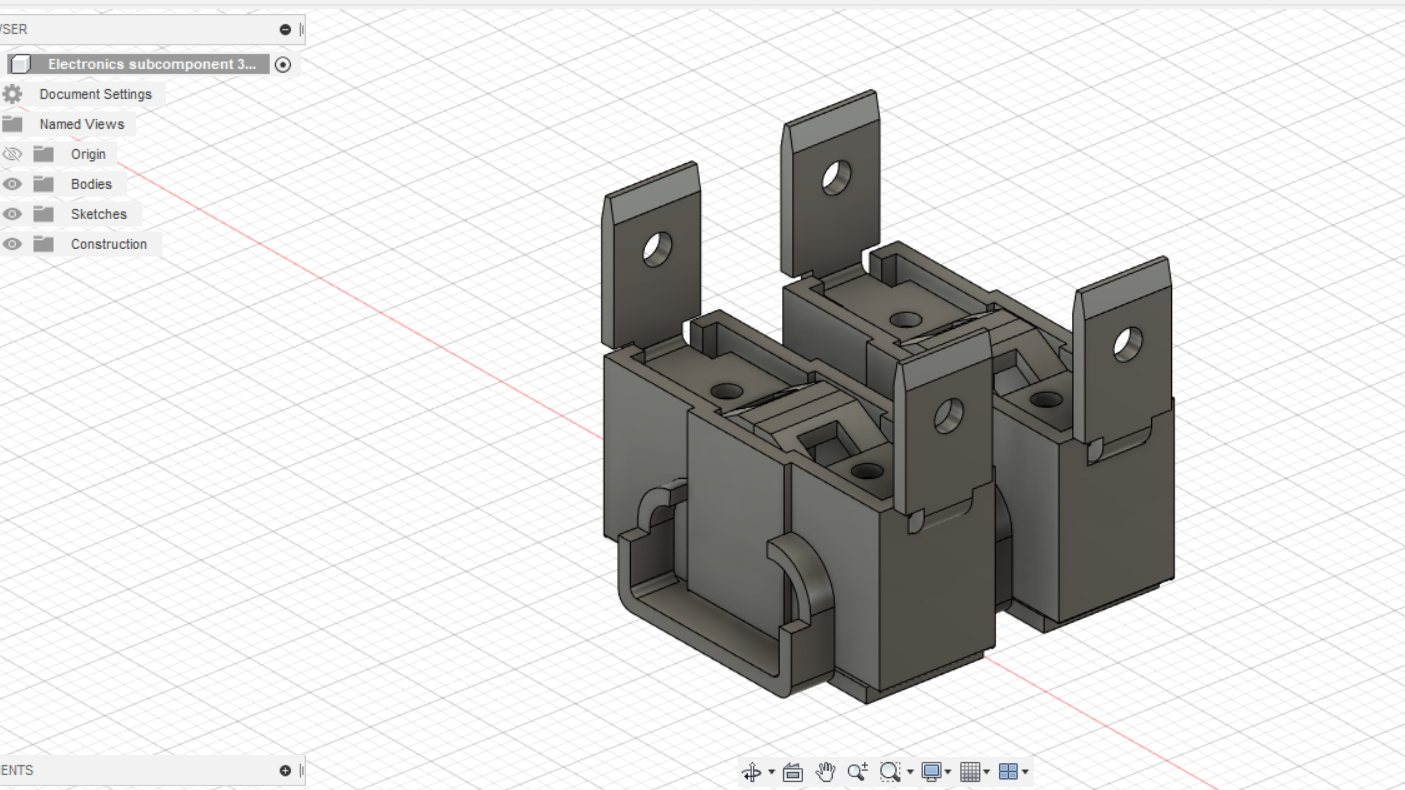Screen dimensions: 1405x790
Task: Click the Document Settings gear icon
Action: (12, 94)
